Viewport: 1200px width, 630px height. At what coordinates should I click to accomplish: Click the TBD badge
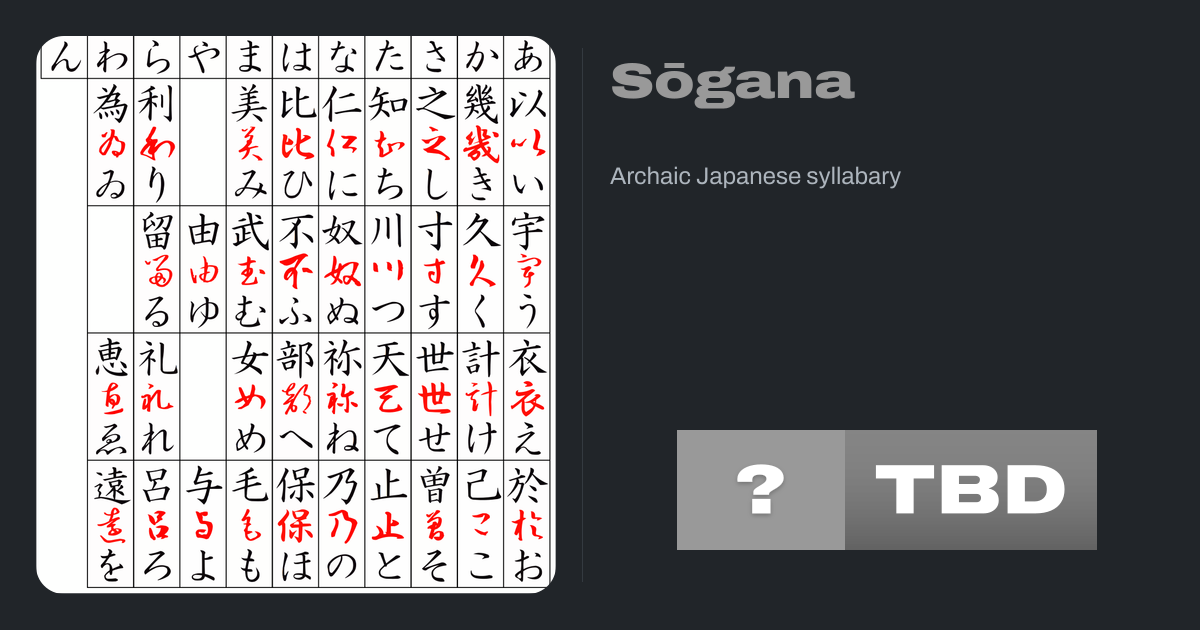click(971, 490)
